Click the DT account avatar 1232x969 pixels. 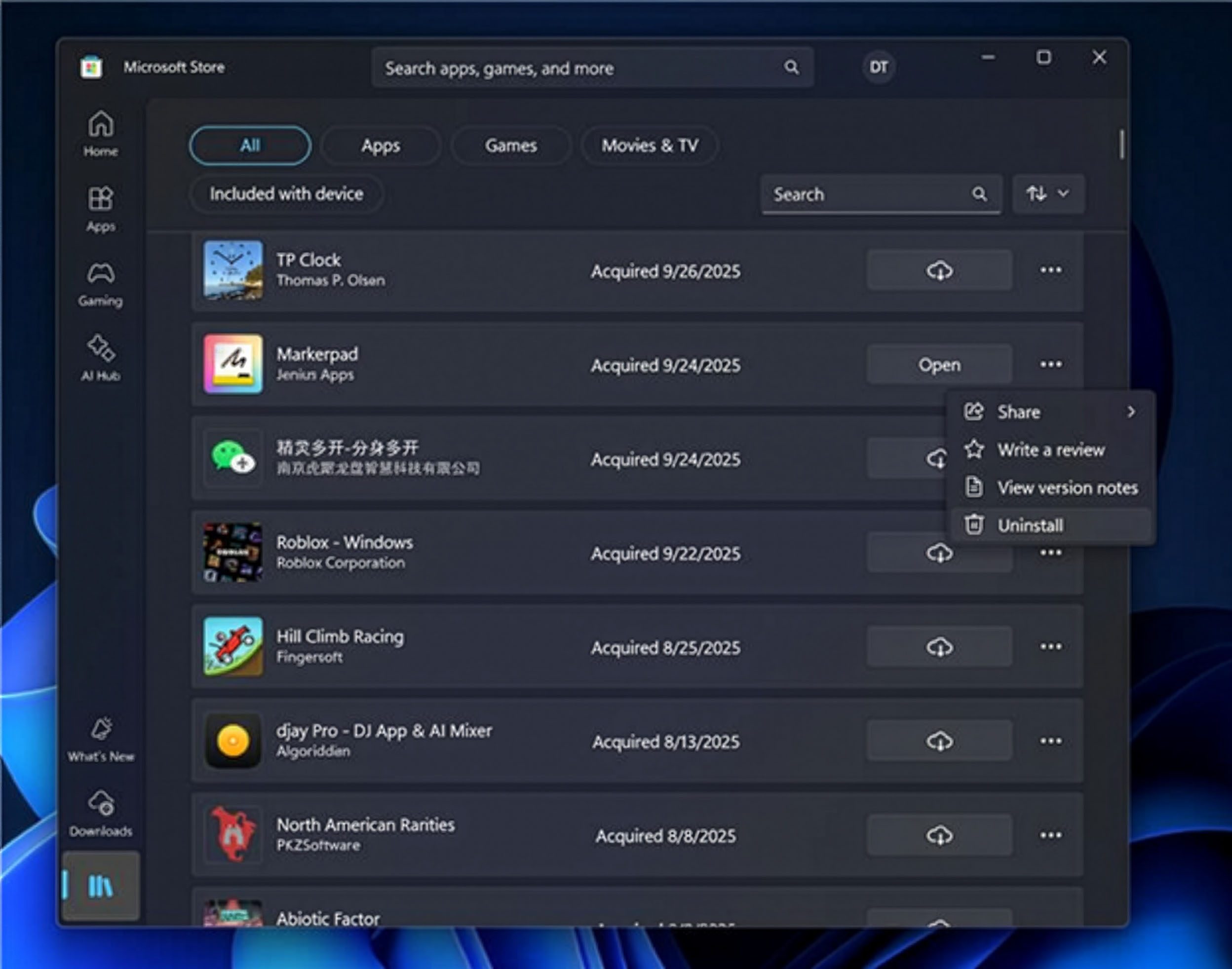point(878,67)
